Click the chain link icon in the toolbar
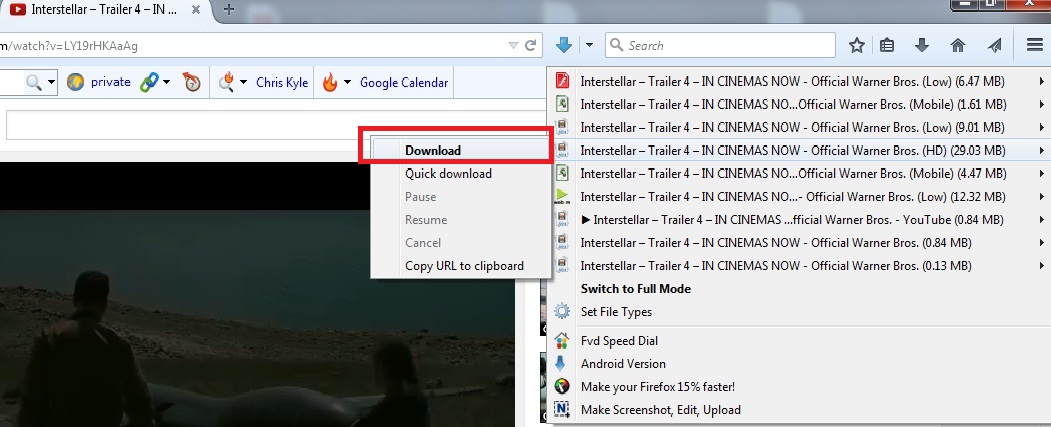Viewport: 1051px width, 427px height. pyautogui.click(x=149, y=82)
